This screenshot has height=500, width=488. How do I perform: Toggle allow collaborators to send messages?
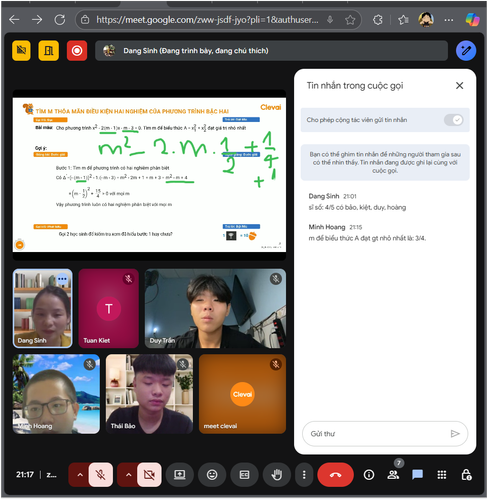click(454, 120)
